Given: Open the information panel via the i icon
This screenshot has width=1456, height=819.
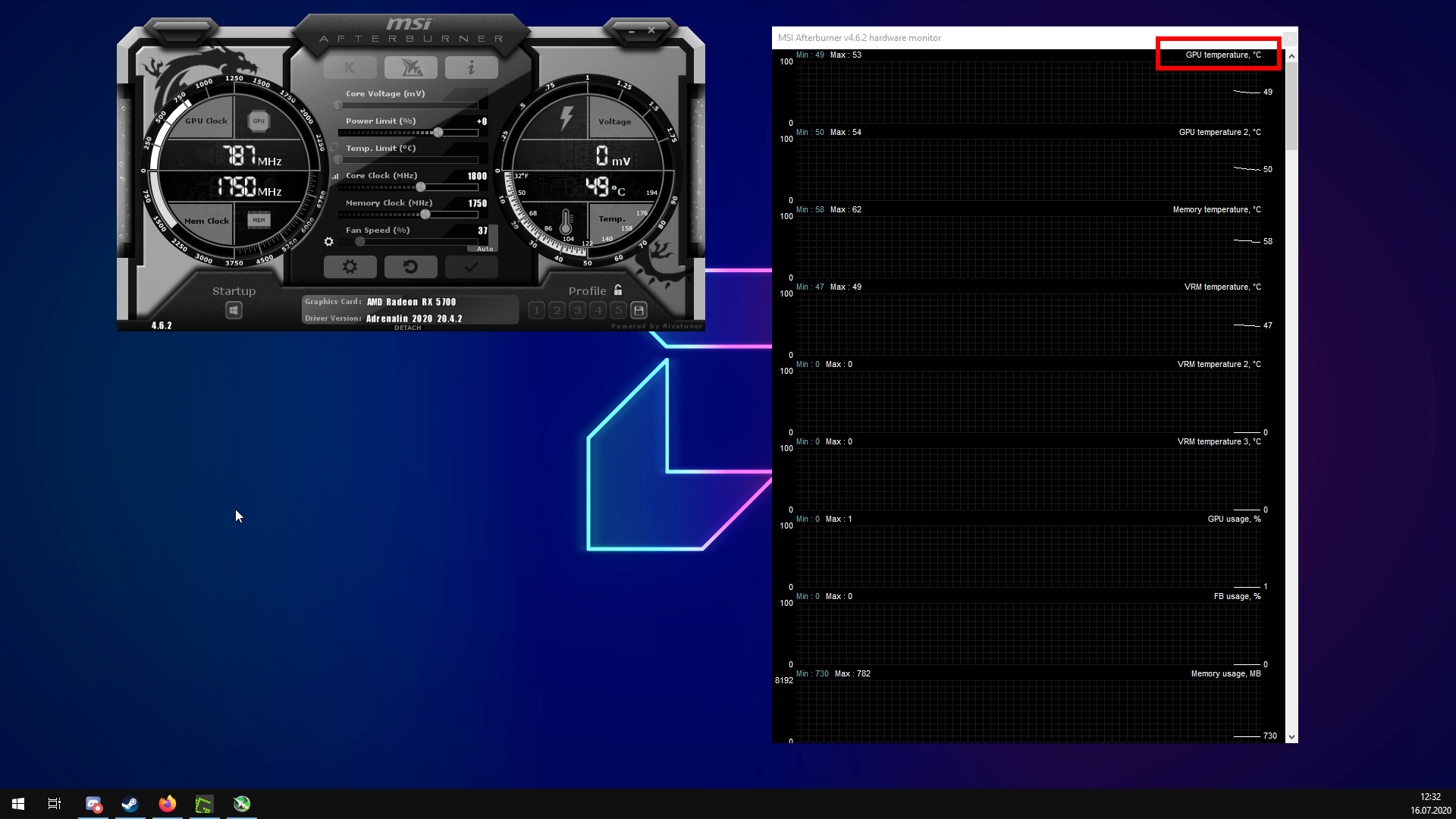Looking at the screenshot, I should [471, 67].
